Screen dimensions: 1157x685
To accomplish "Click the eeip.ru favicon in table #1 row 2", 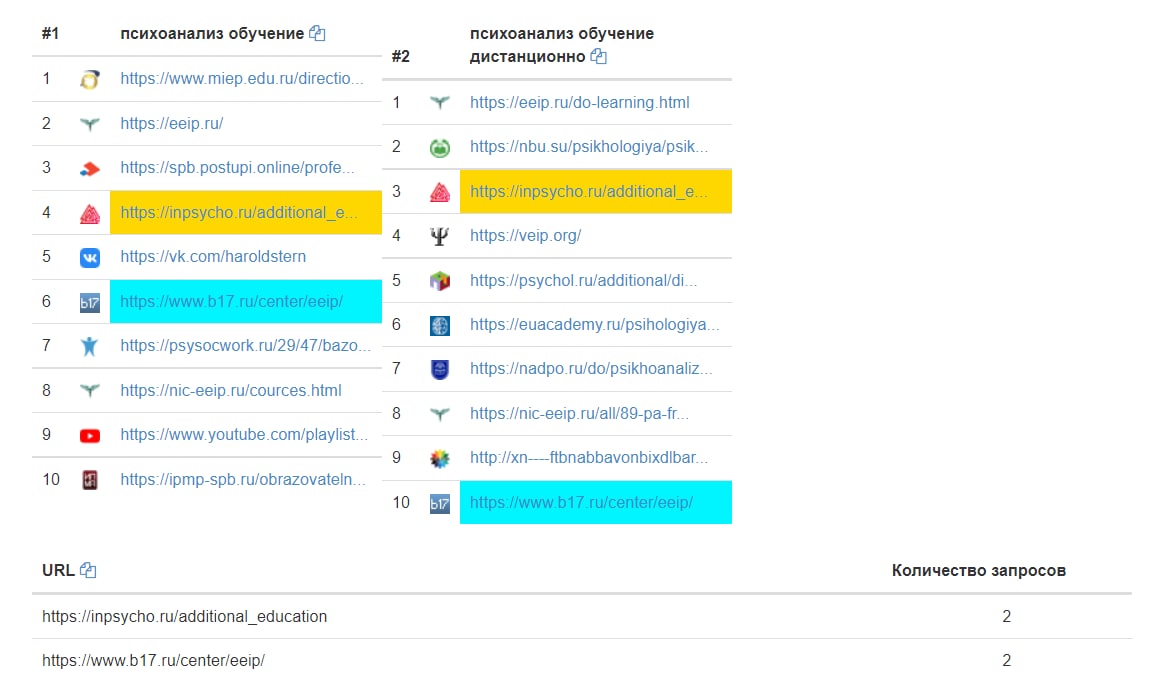I will coord(89,124).
